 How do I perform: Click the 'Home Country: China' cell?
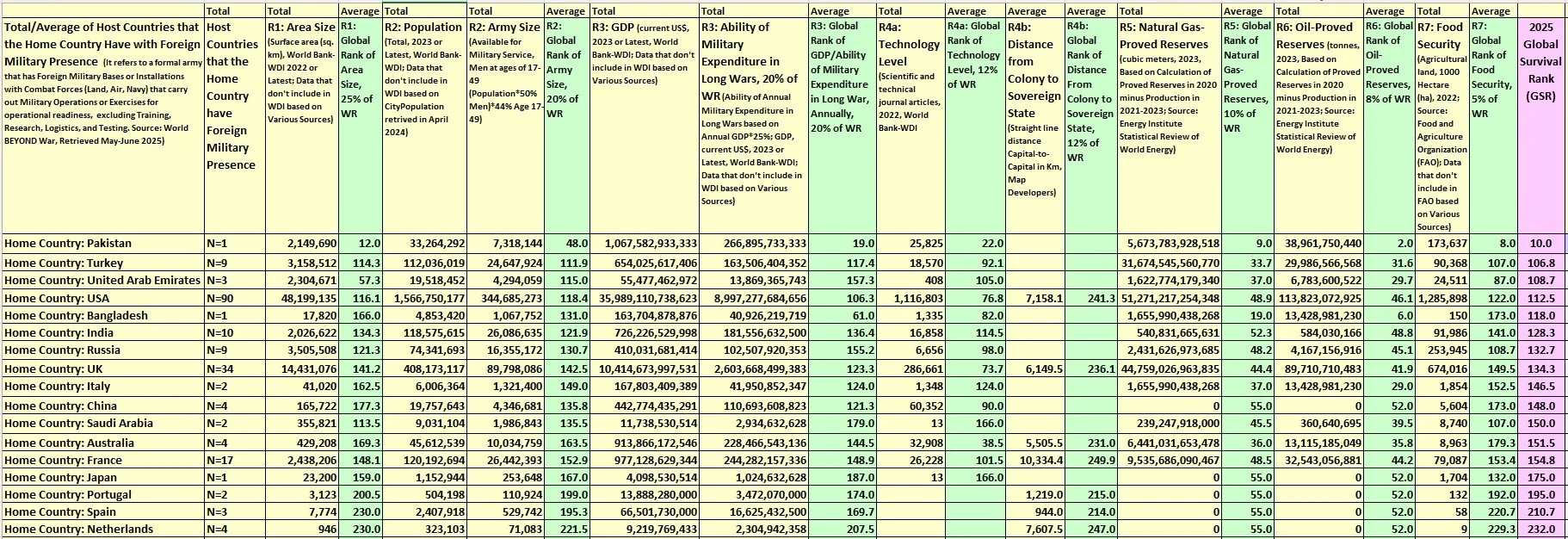pyautogui.click(x=102, y=406)
